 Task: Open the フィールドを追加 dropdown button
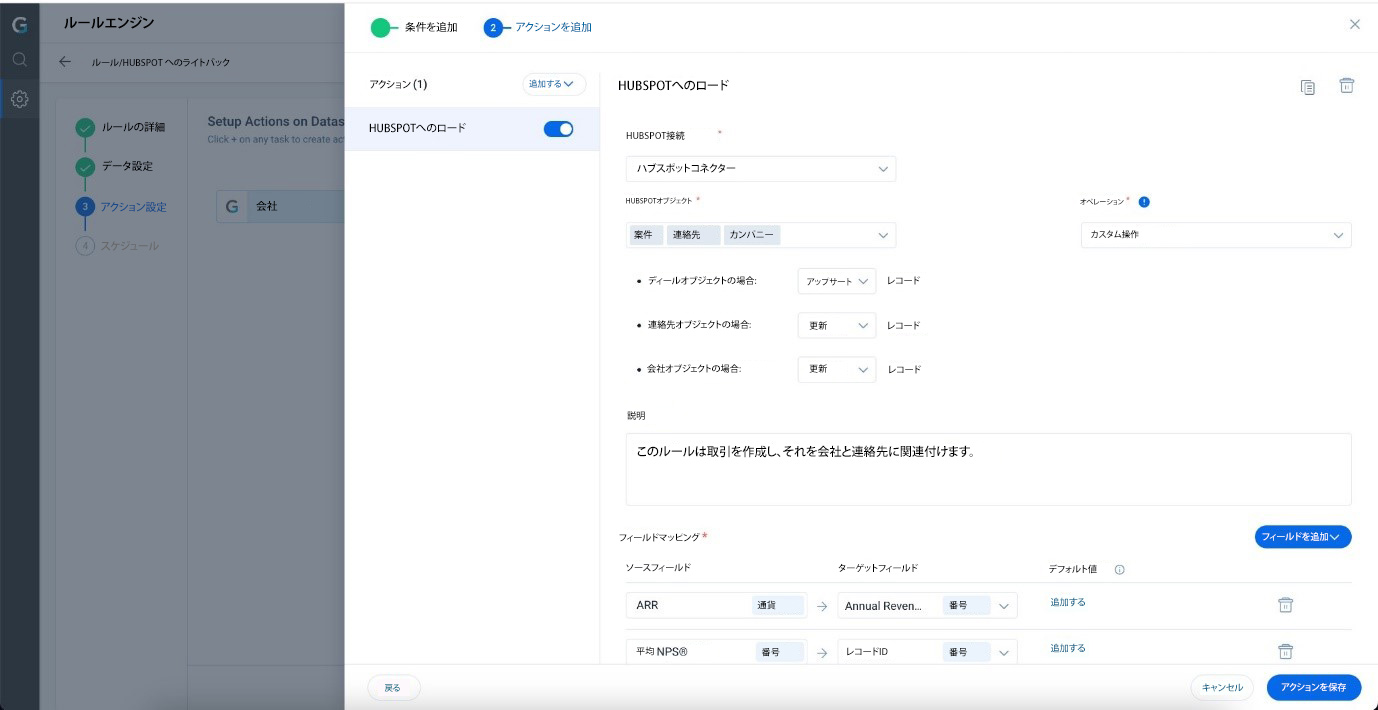point(1303,537)
